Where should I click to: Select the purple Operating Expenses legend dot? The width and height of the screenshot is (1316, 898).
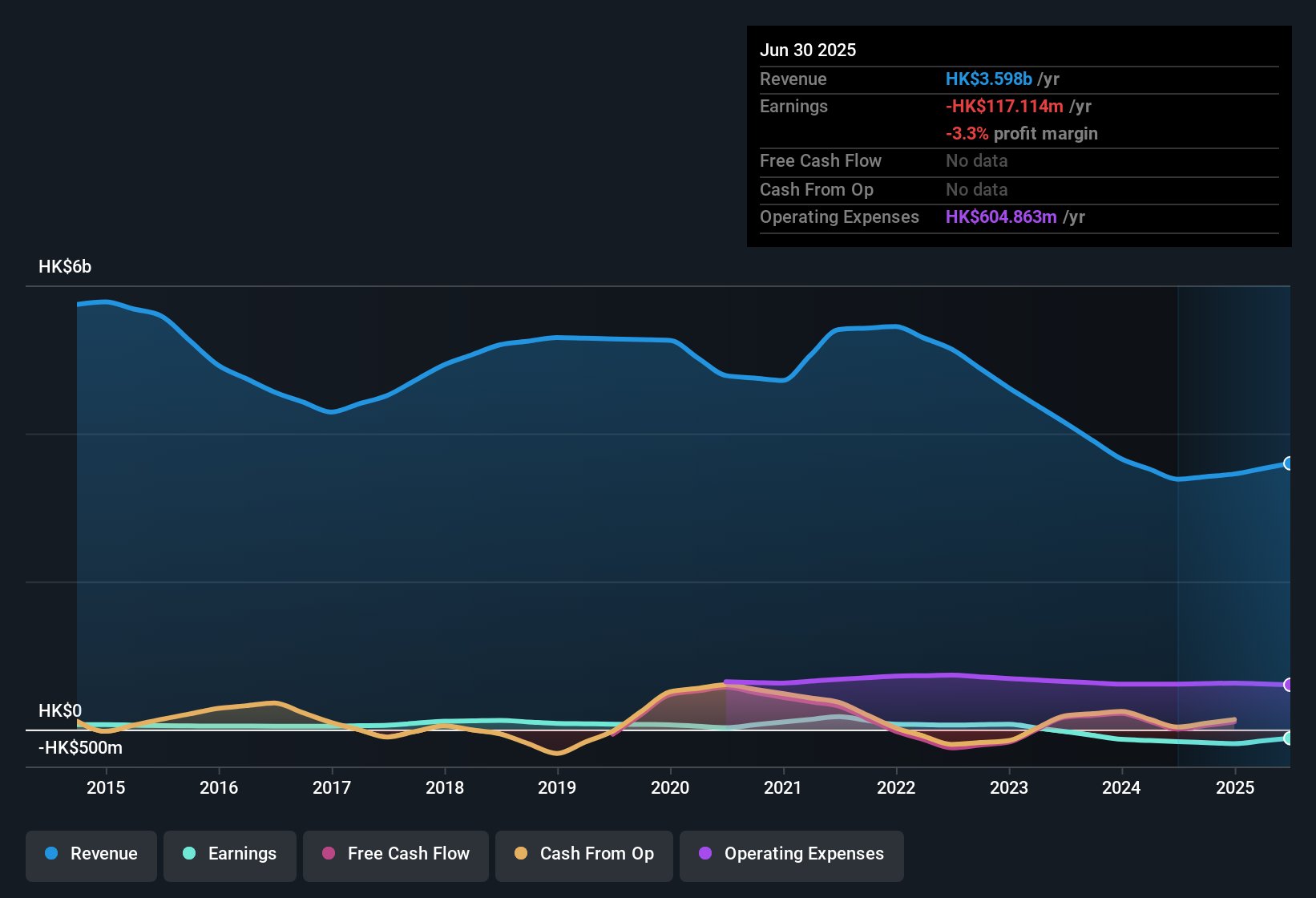(704, 854)
